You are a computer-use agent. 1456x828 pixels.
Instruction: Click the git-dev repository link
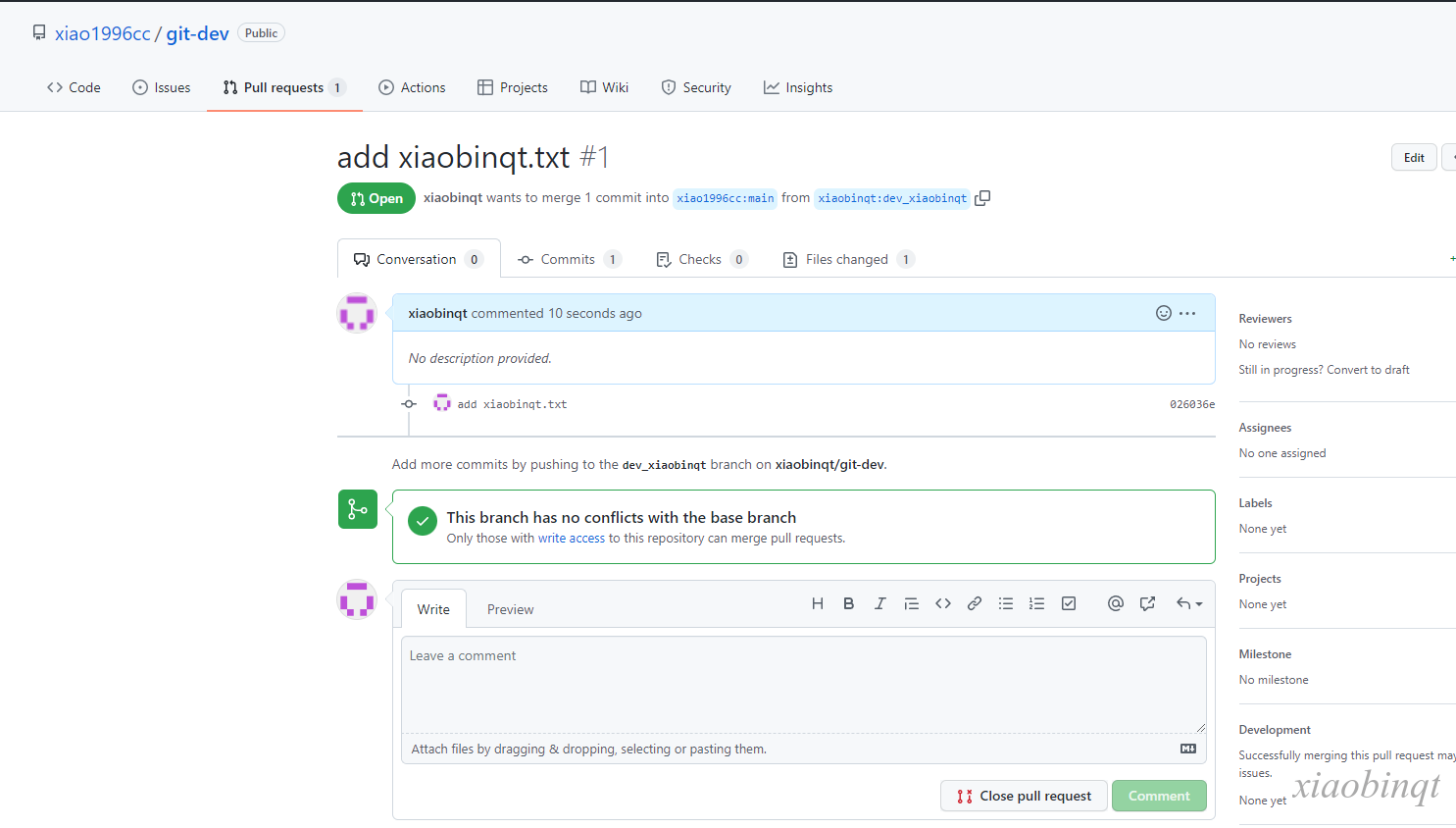(197, 33)
